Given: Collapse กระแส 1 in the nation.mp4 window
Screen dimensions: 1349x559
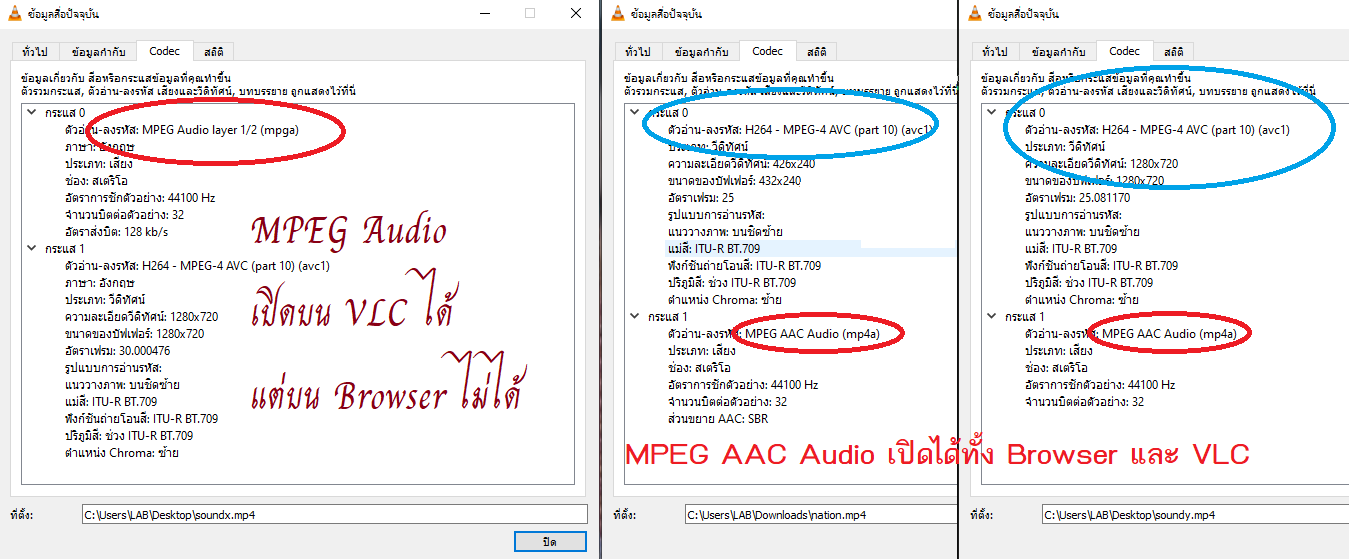Looking at the screenshot, I should [635, 317].
